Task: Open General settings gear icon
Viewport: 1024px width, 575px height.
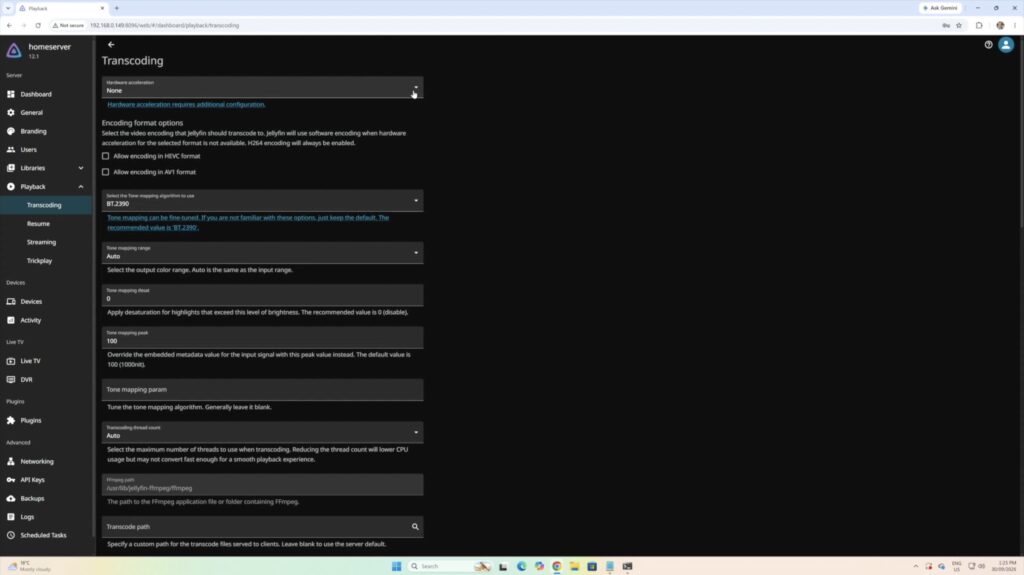Action: [x=10, y=112]
